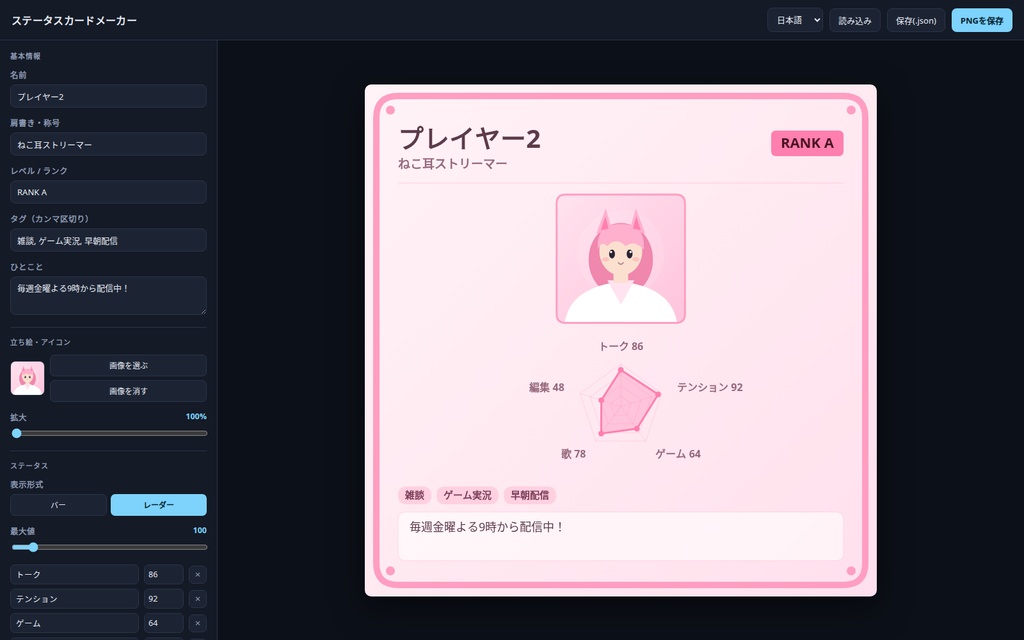Export card with PNGを保存

tap(982, 20)
